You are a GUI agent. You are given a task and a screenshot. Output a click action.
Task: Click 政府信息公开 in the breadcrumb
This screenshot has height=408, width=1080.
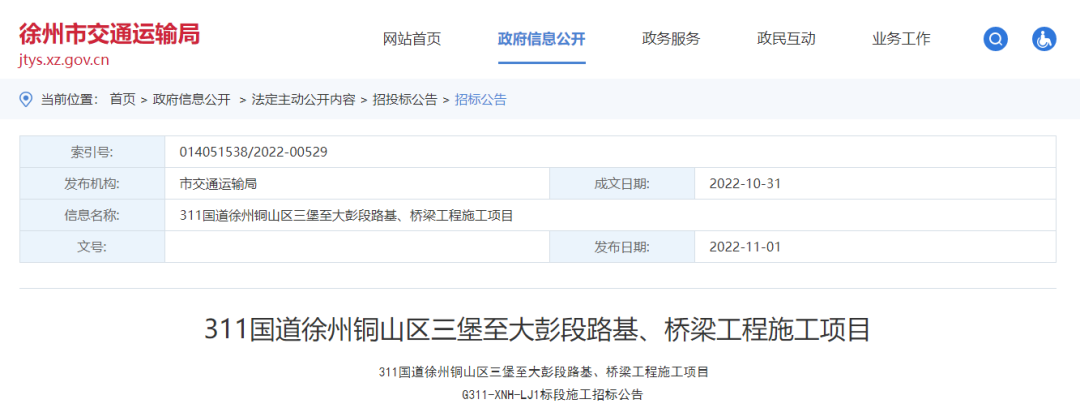(x=191, y=99)
